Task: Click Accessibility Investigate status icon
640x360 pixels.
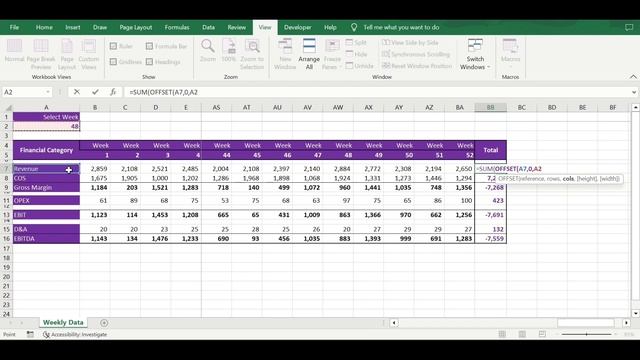Action: click(46, 334)
